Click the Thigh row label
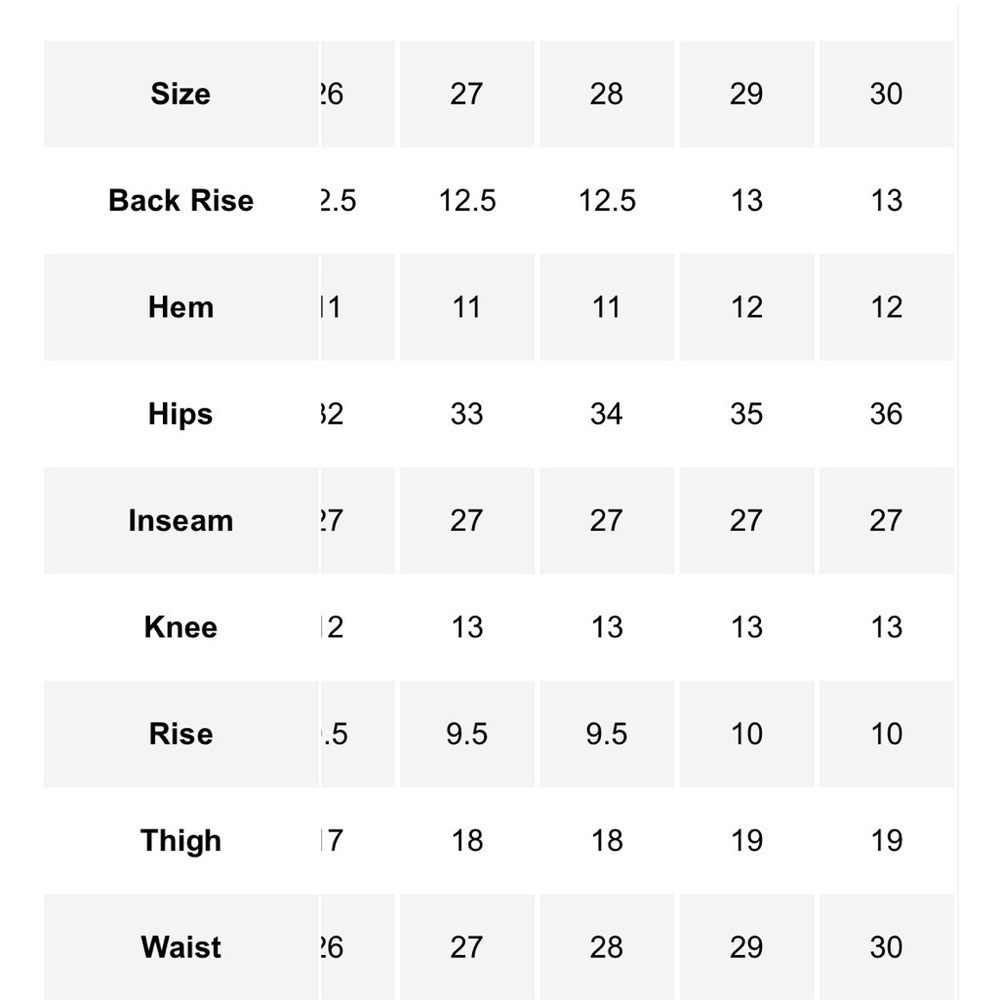 181,841
